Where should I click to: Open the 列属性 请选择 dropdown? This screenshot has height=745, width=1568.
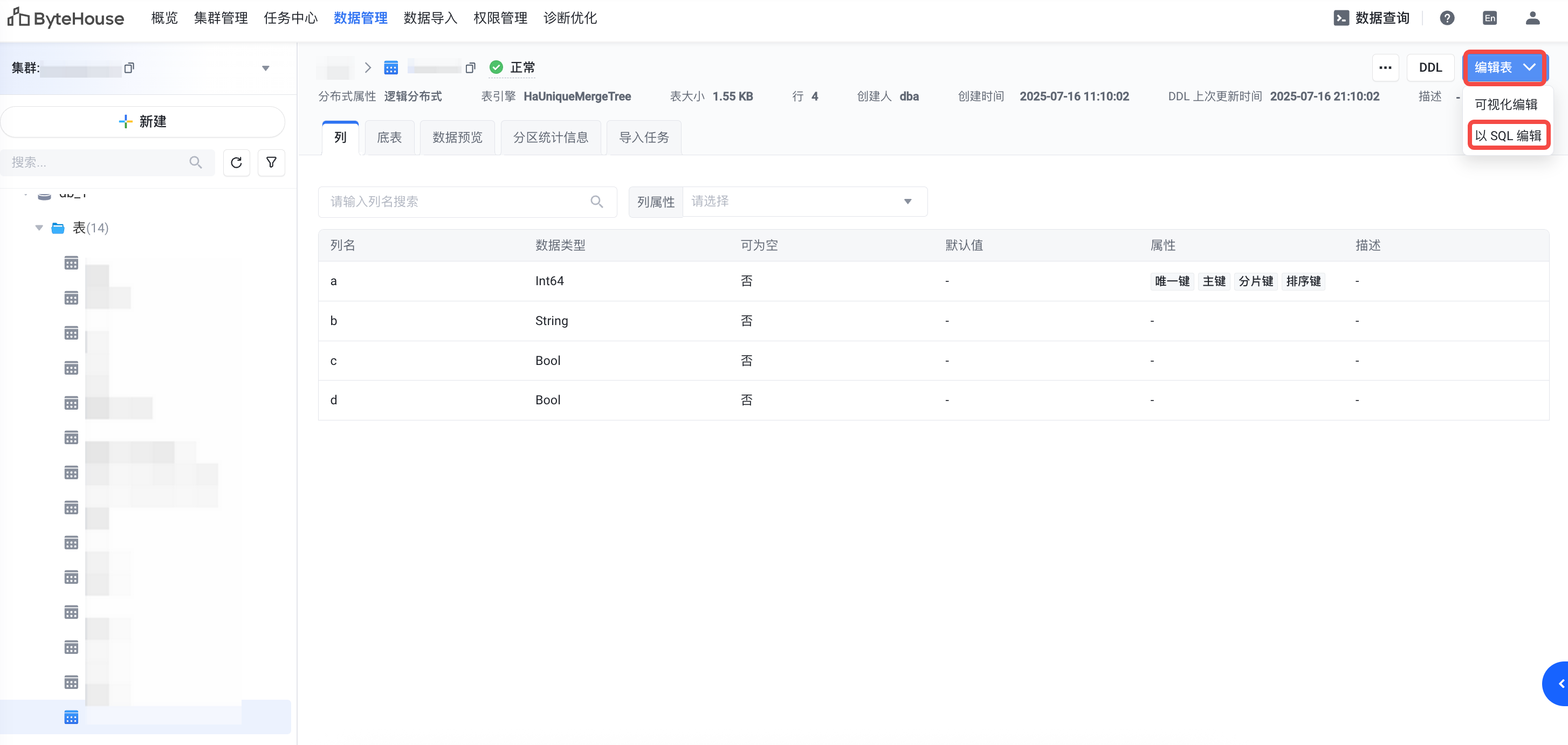tap(804, 202)
